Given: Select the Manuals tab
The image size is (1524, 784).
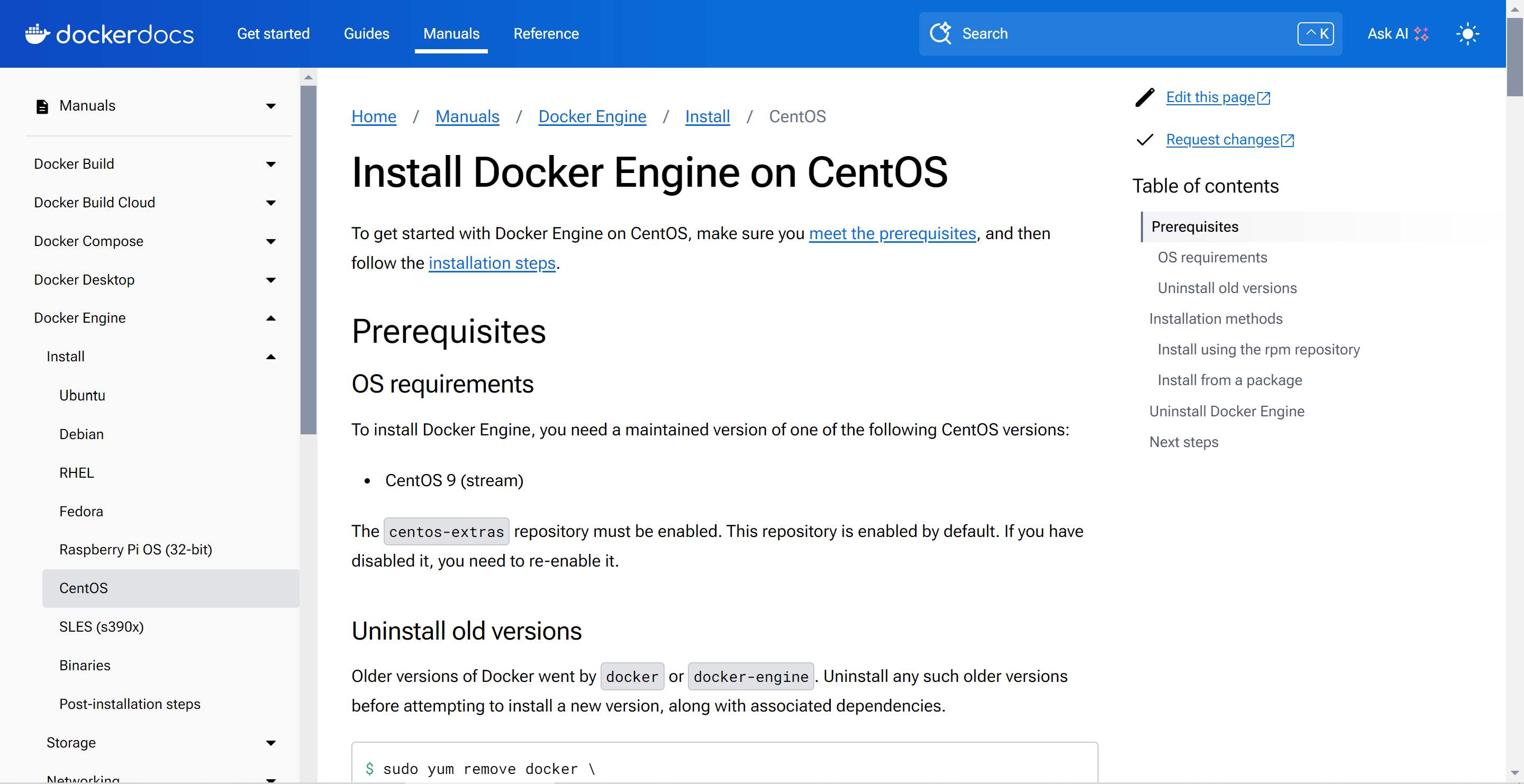Looking at the screenshot, I should click(451, 34).
